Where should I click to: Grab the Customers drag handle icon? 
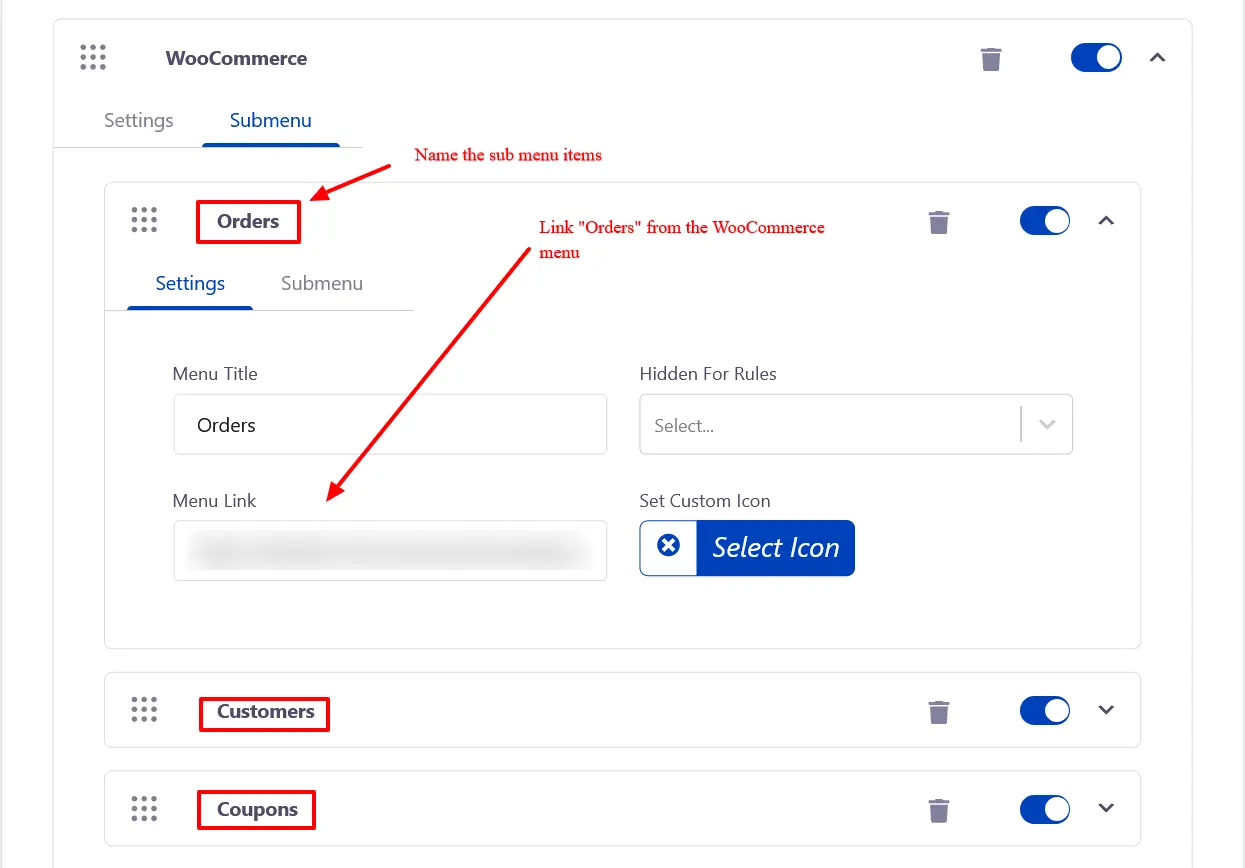(x=144, y=710)
